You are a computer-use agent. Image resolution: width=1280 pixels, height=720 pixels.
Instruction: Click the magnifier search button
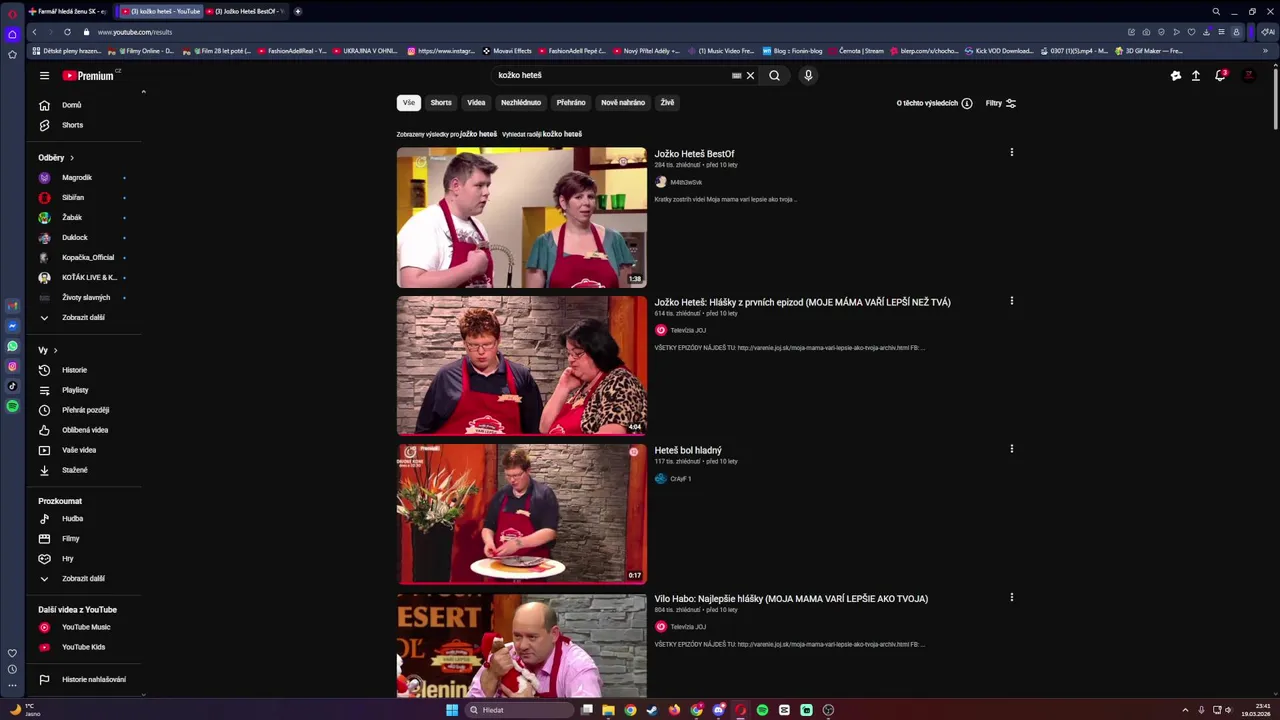pos(774,75)
